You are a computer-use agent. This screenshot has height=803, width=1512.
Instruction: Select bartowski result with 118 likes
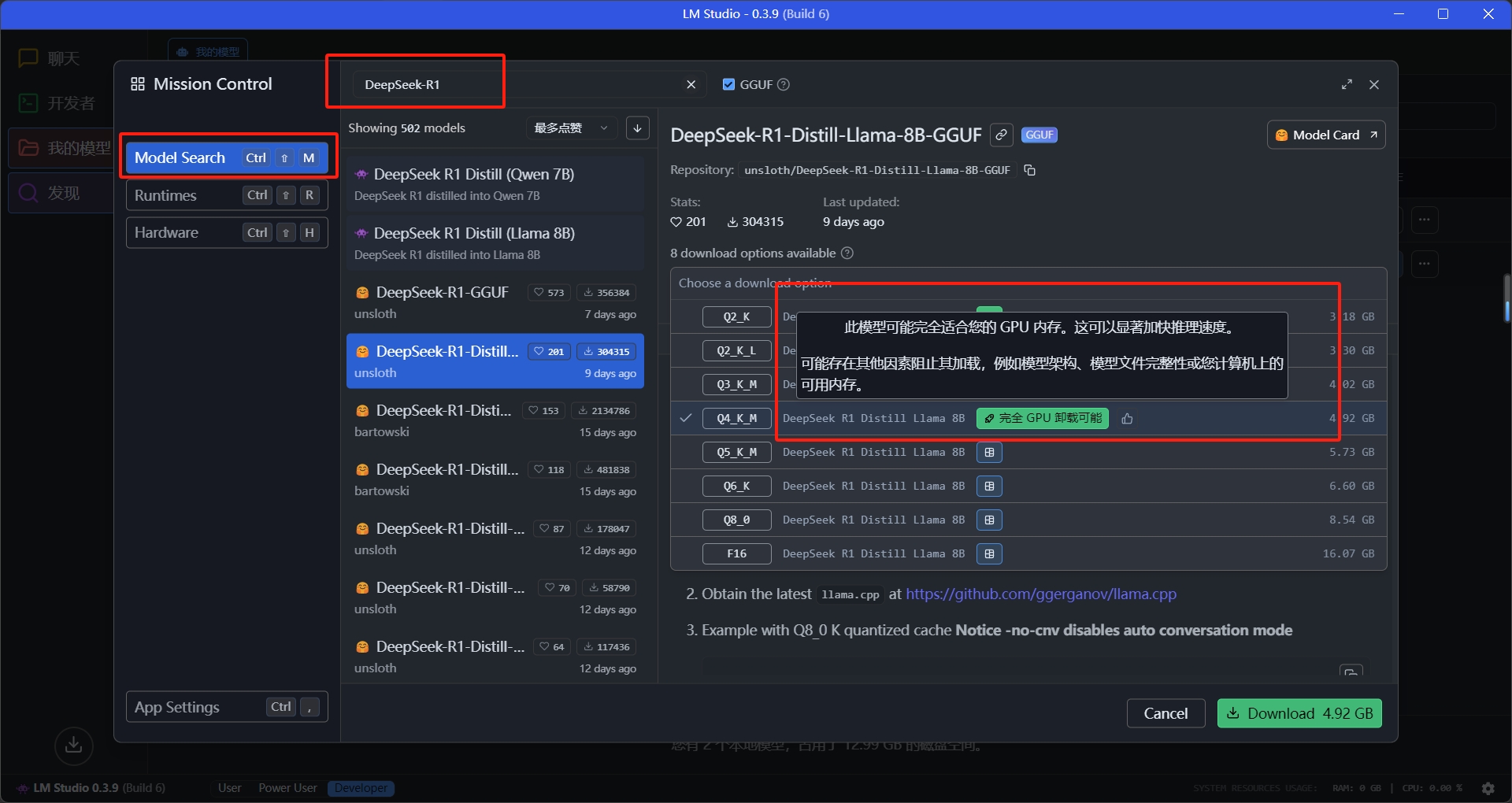click(x=495, y=479)
